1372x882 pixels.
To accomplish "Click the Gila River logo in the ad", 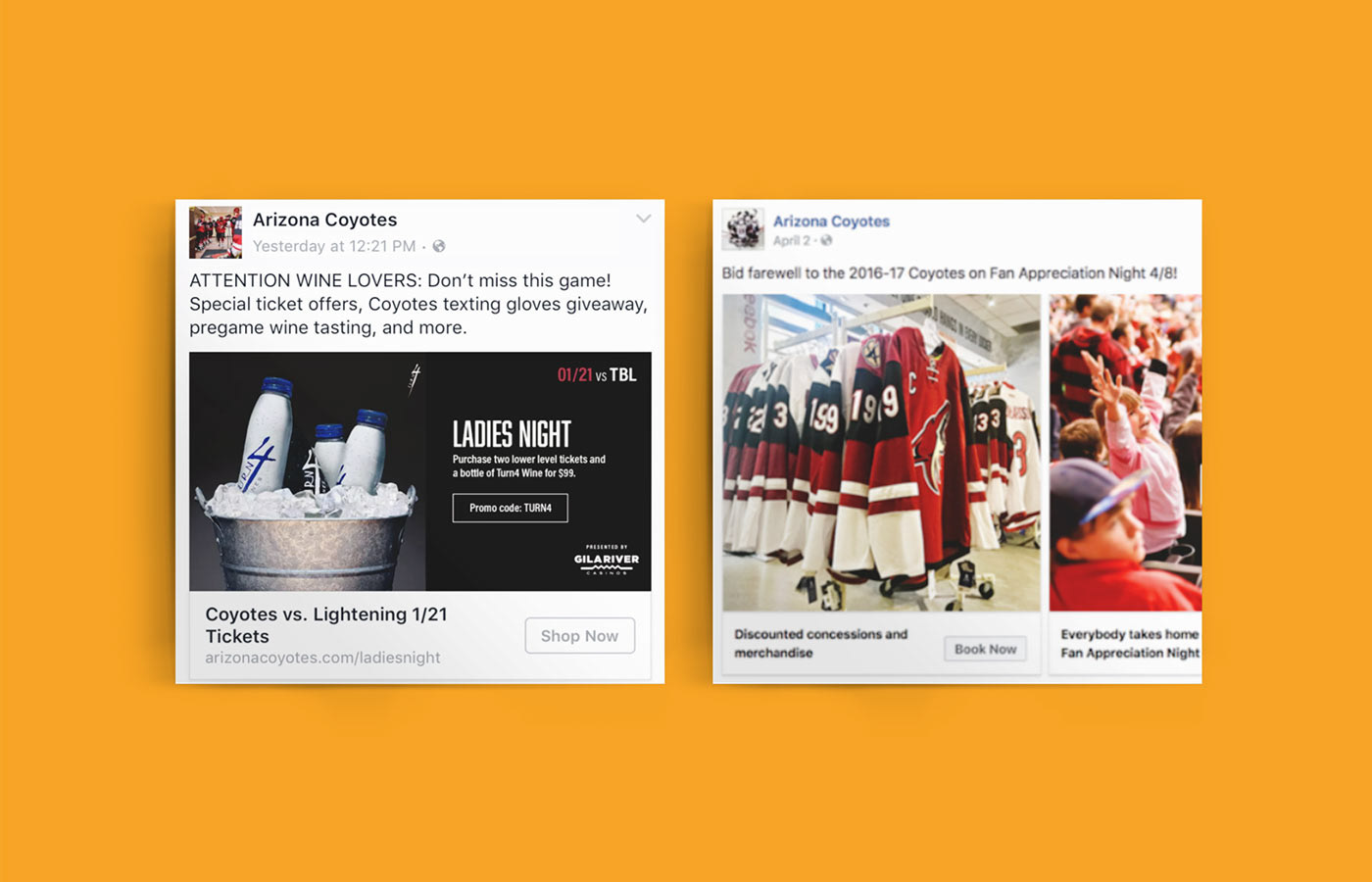I will click(607, 561).
